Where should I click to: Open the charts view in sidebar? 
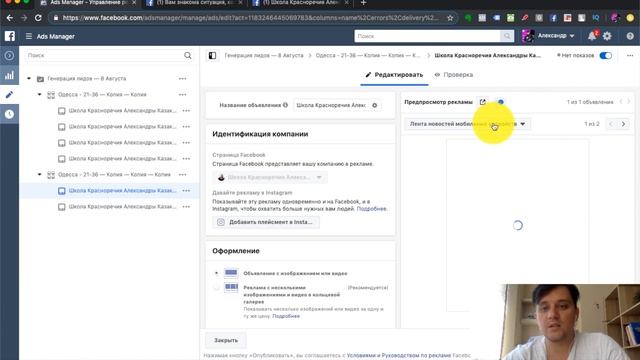pos(9,75)
